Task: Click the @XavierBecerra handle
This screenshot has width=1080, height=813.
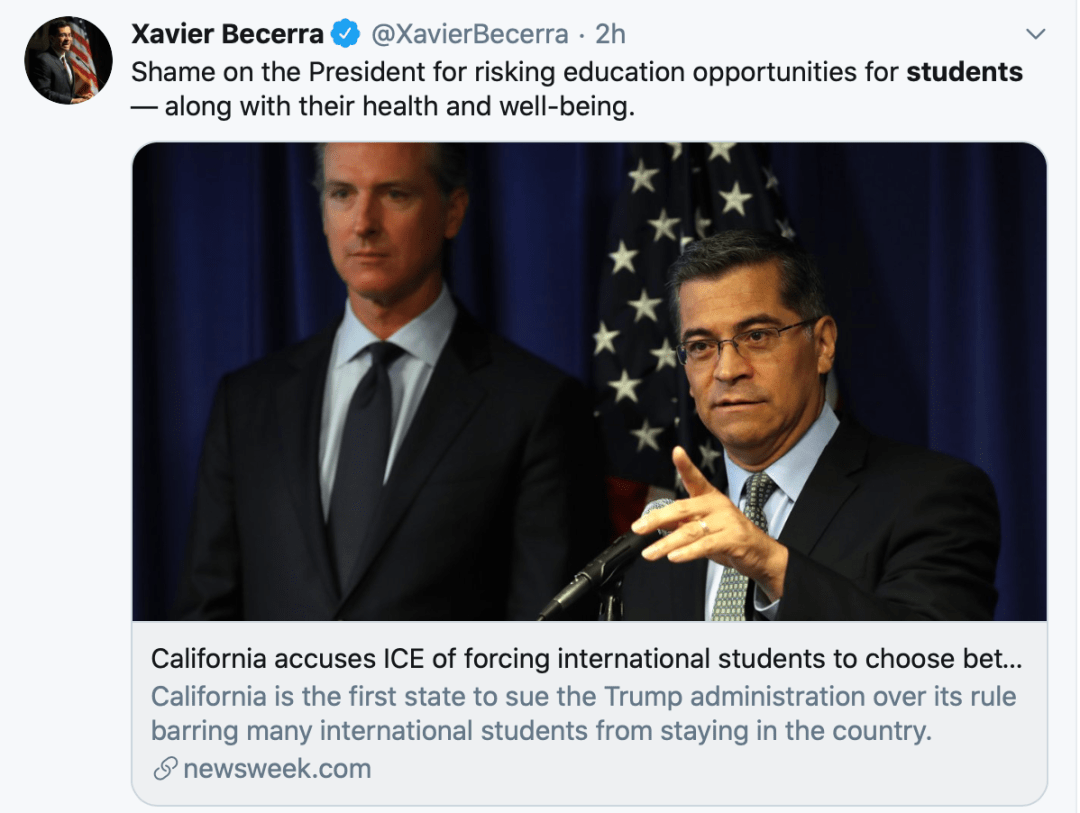Action: (x=470, y=35)
